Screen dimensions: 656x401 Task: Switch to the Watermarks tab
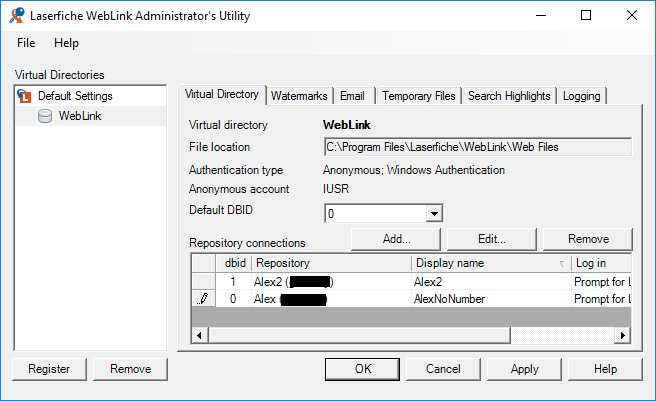pyautogui.click(x=299, y=96)
